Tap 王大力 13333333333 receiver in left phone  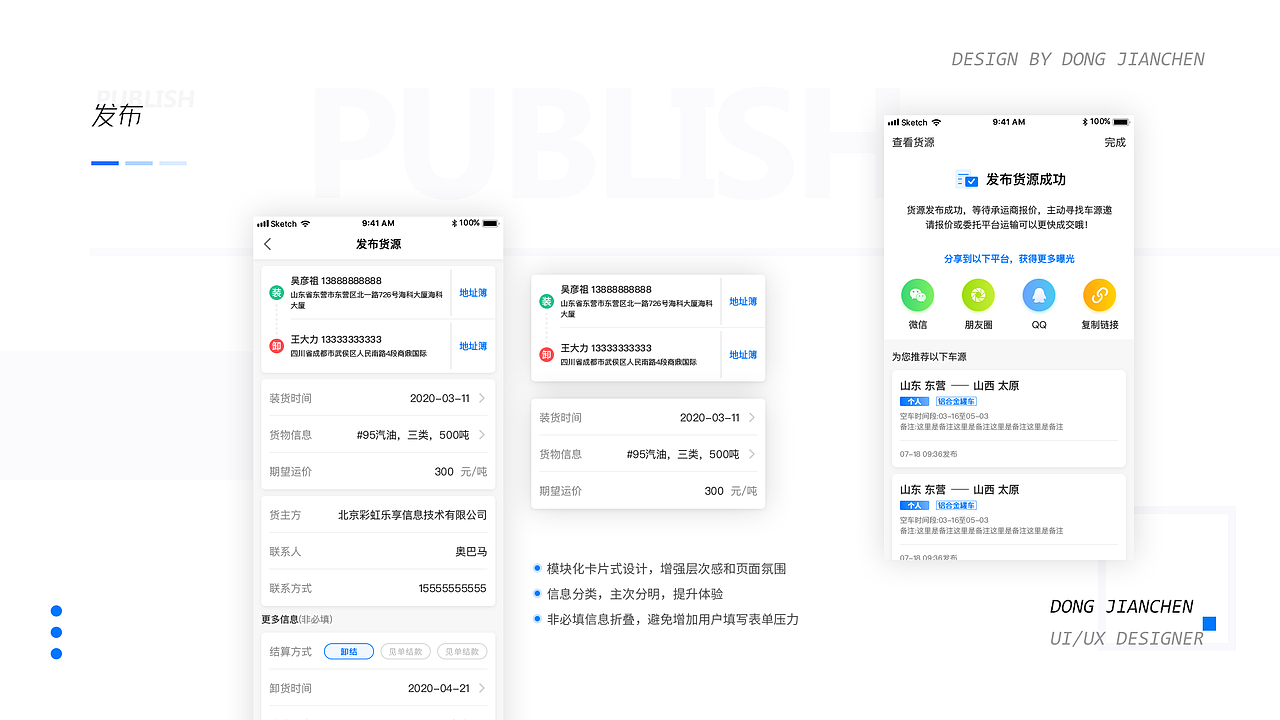[336, 339]
